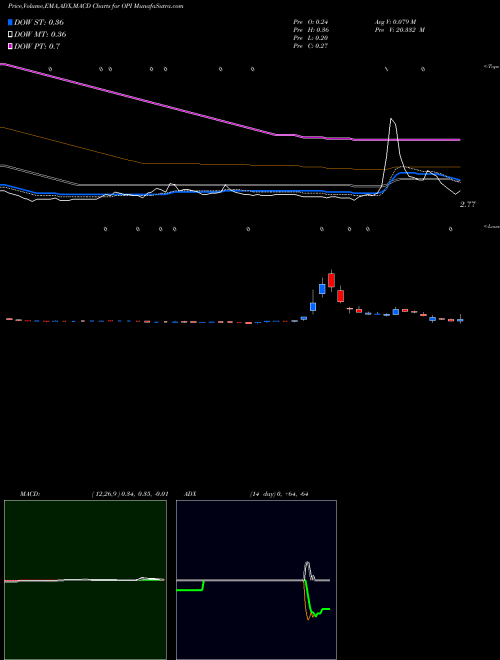
Task: Select the 'DOW ST: 0.36' label
Action: click(x=39, y=22)
